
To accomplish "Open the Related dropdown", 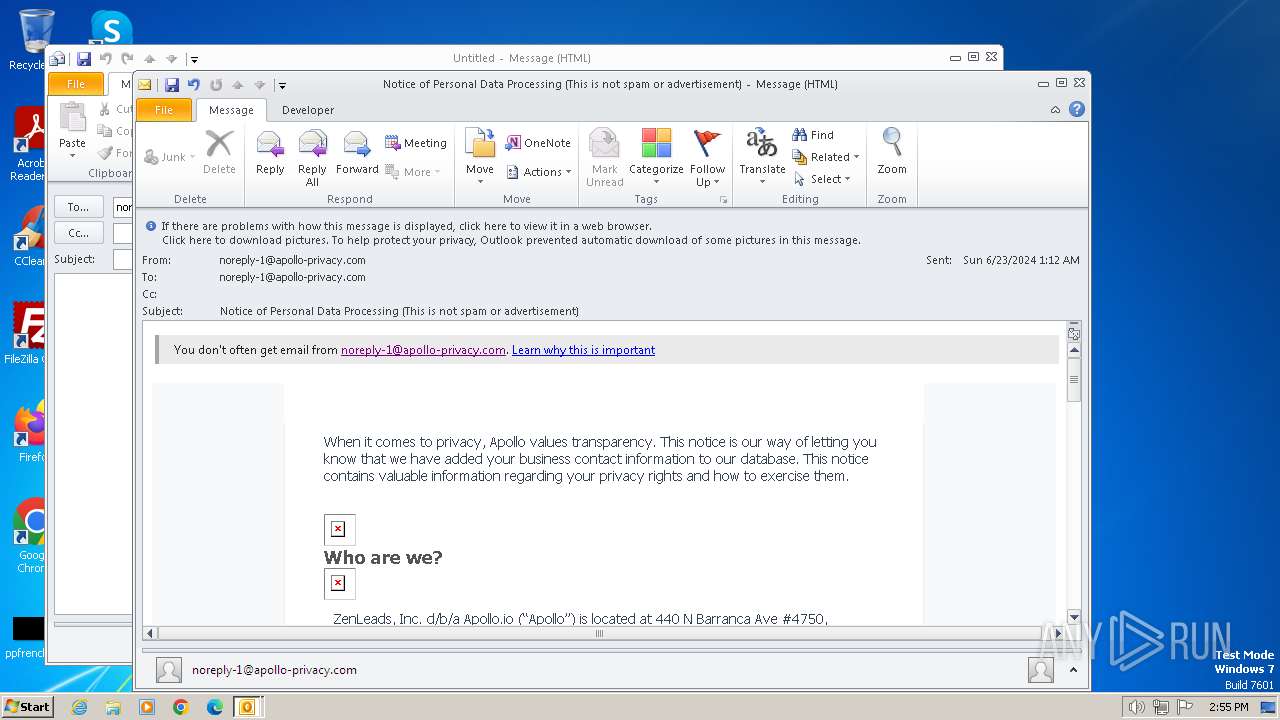I will 826,157.
